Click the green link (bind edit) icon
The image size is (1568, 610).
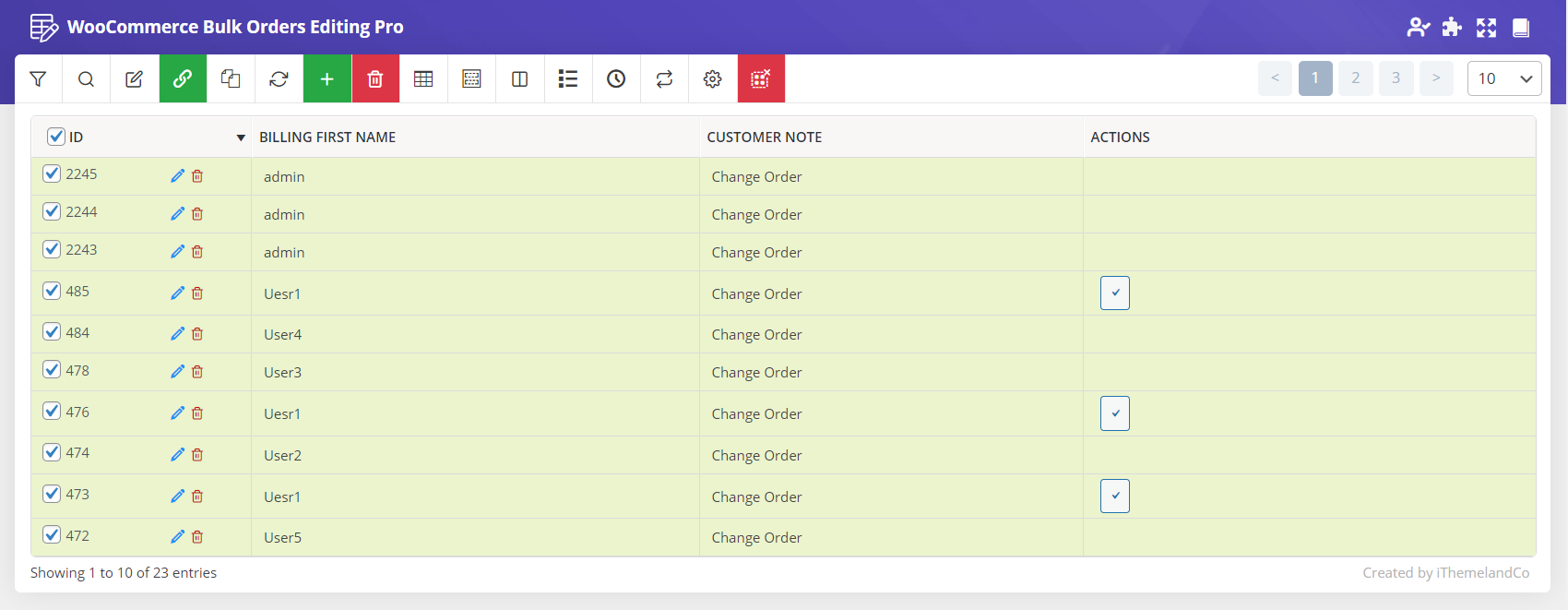183,79
